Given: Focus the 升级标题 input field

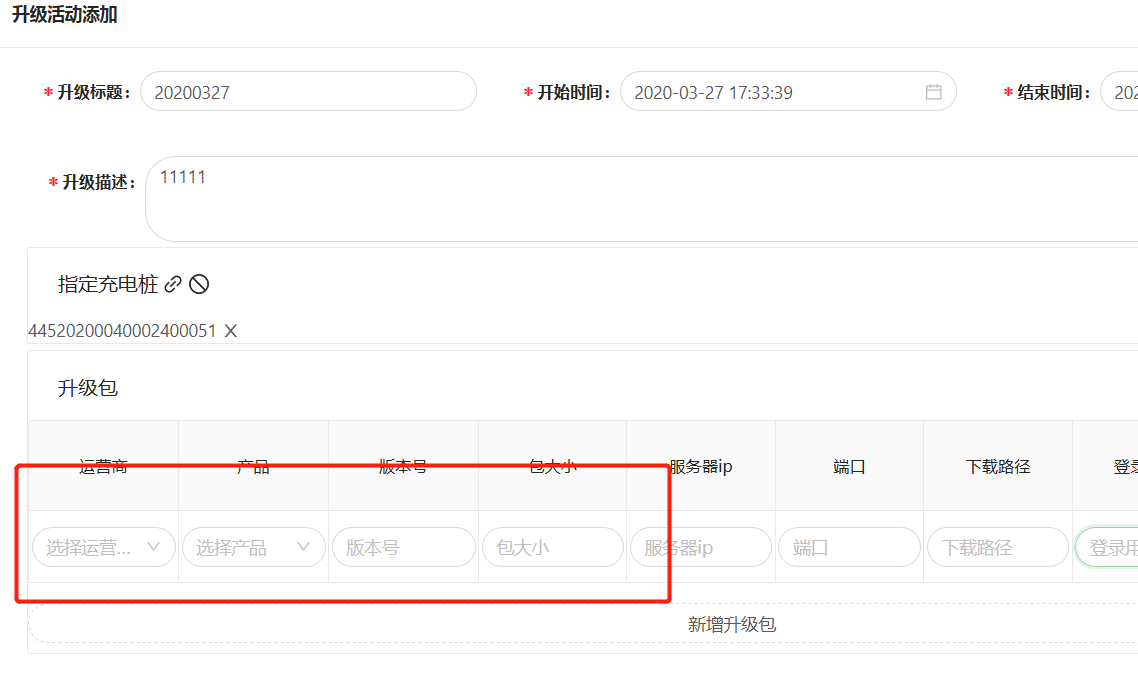Looking at the screenshot, I should (308, 92).
